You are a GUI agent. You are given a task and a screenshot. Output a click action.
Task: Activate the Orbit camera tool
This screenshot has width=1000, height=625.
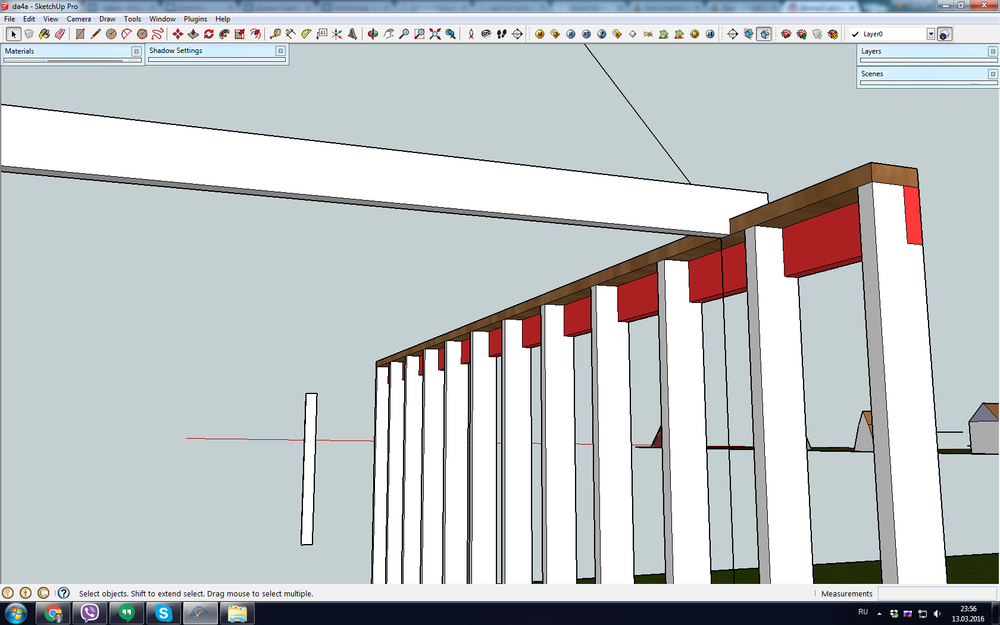pos(373,34)
